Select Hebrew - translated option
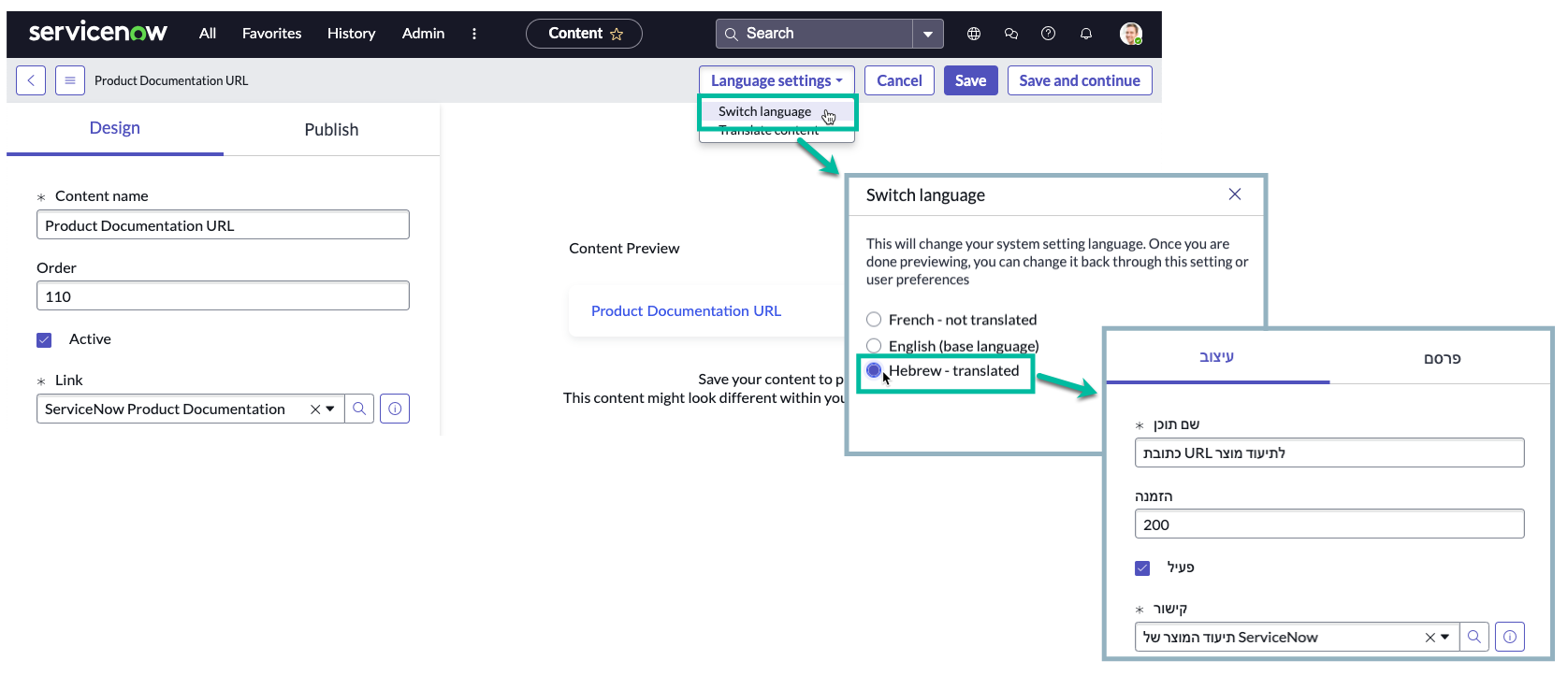 [x=874, y=370]
